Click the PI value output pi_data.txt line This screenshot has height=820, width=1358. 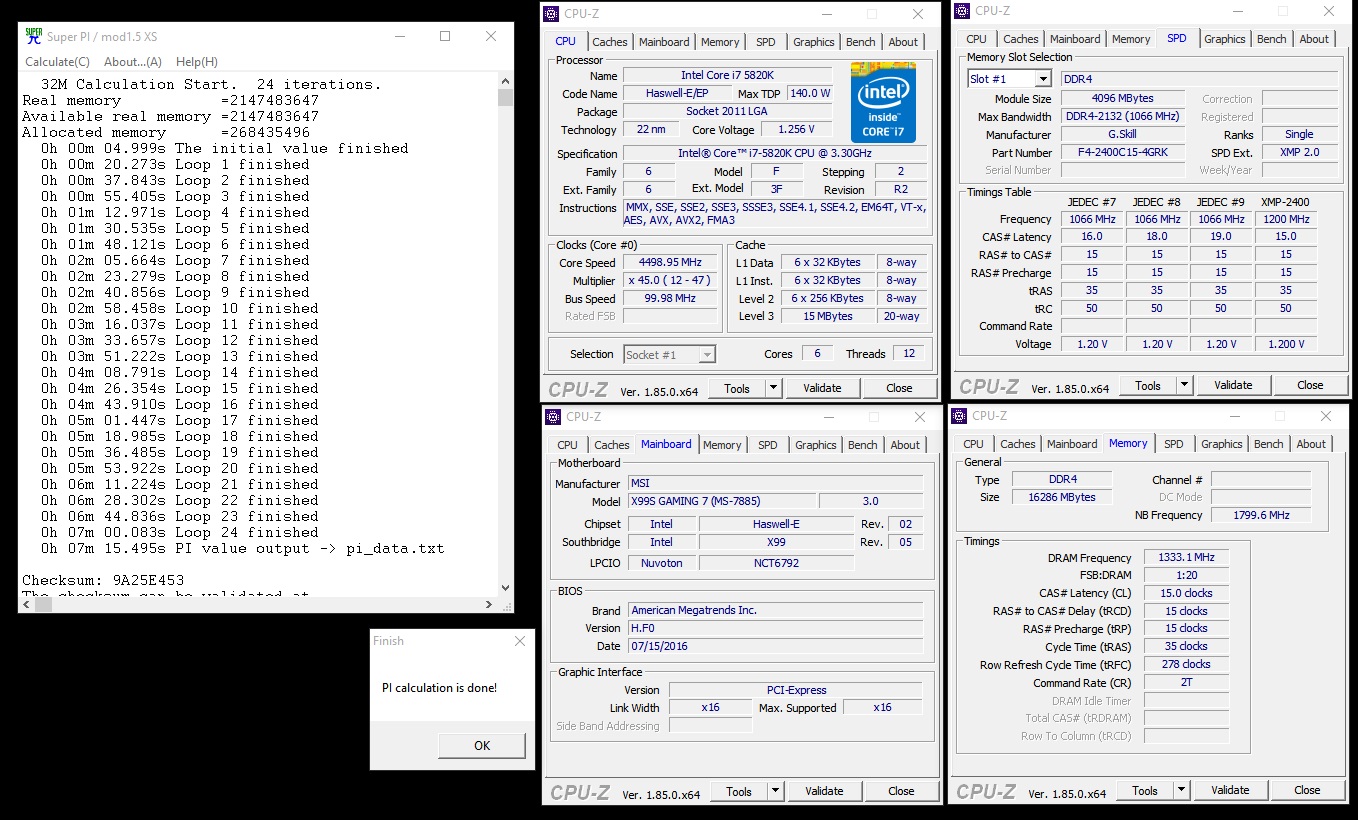pos(242,549)
